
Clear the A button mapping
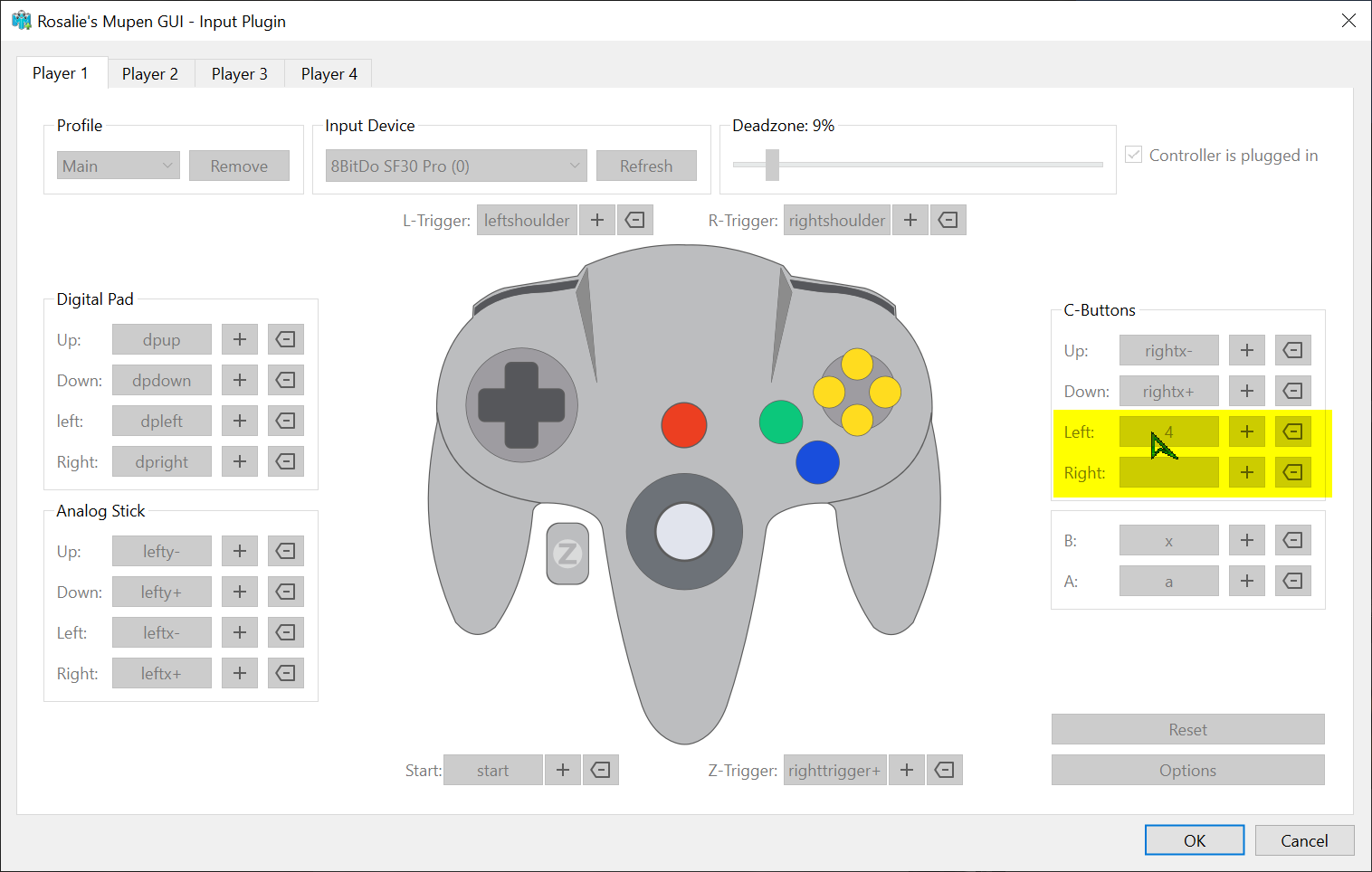(x=1292, y=580)
